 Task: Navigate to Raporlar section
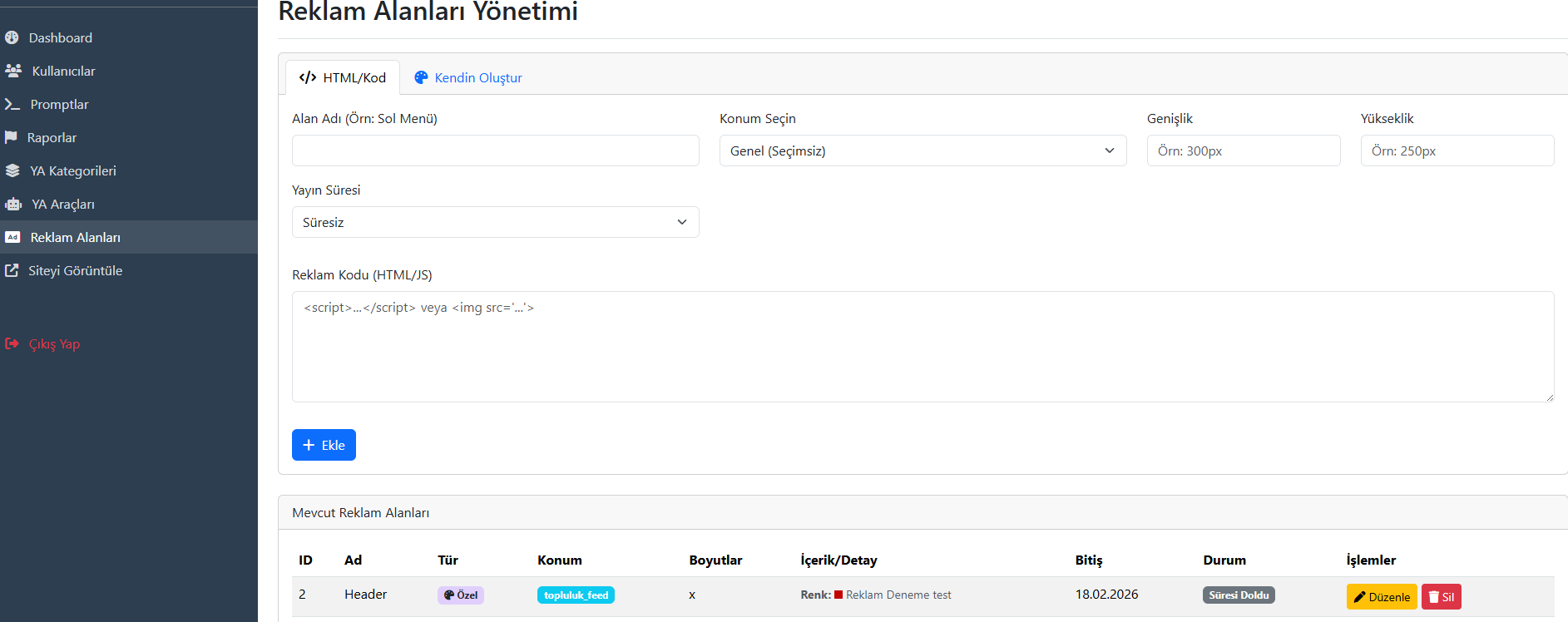pos(129,137)
